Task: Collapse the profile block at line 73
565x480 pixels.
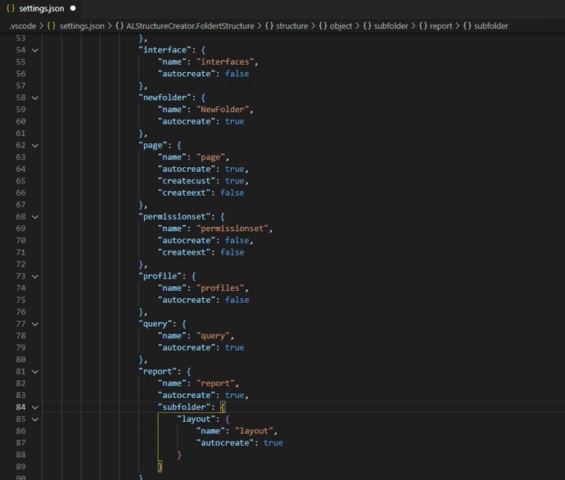Action: (x=35, y=276)
